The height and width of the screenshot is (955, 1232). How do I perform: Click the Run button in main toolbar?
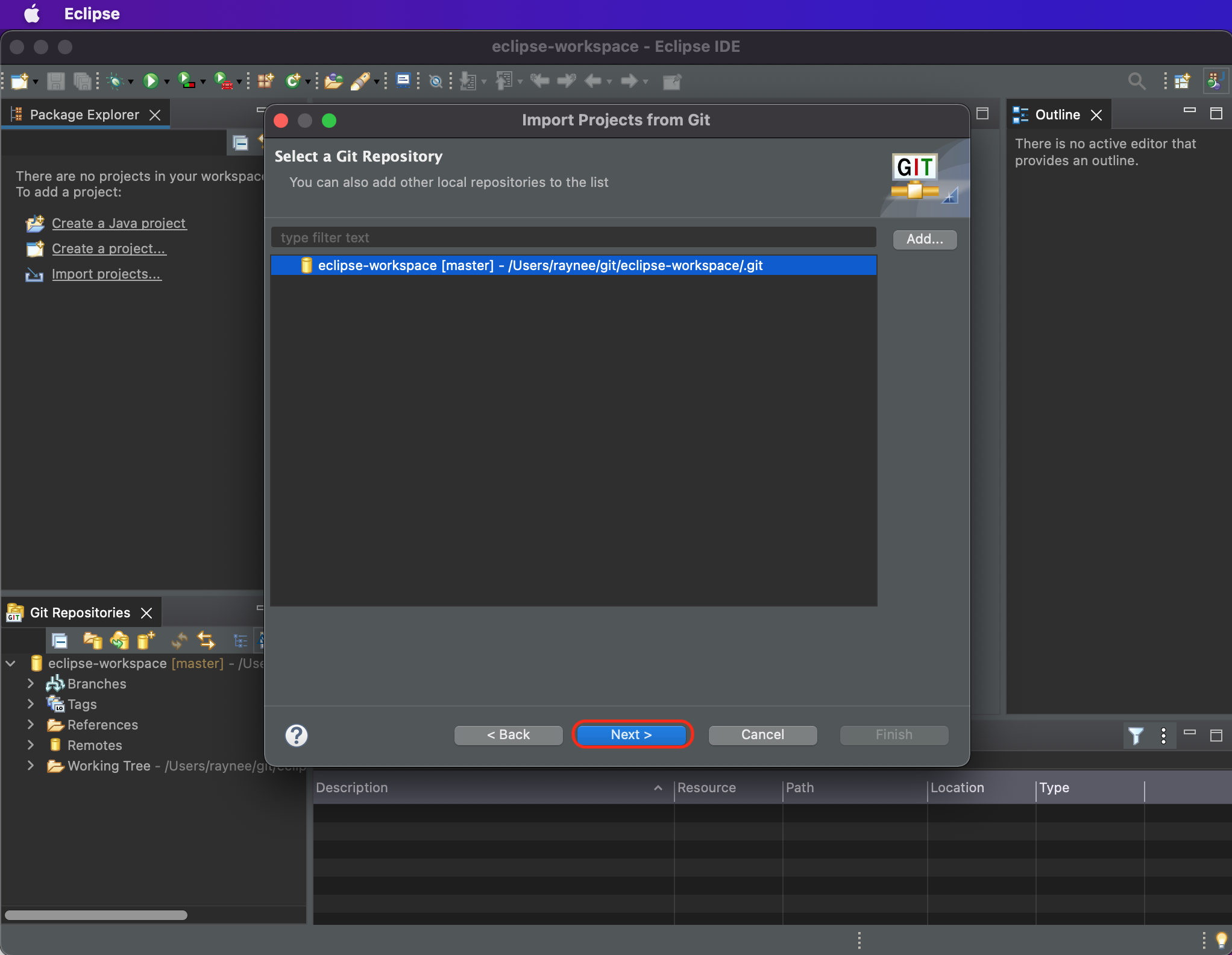150,81
